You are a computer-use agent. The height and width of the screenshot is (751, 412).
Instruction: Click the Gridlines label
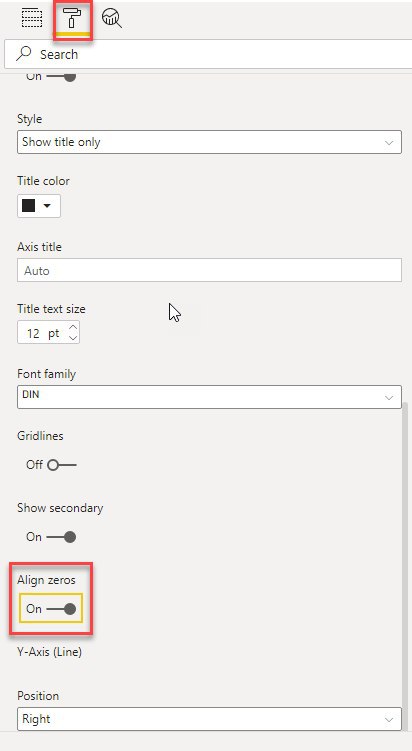[x=40, y=436]
